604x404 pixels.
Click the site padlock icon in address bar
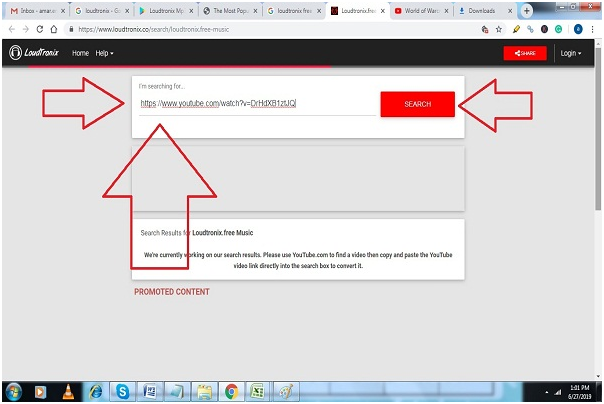click(x=71, y=29)
